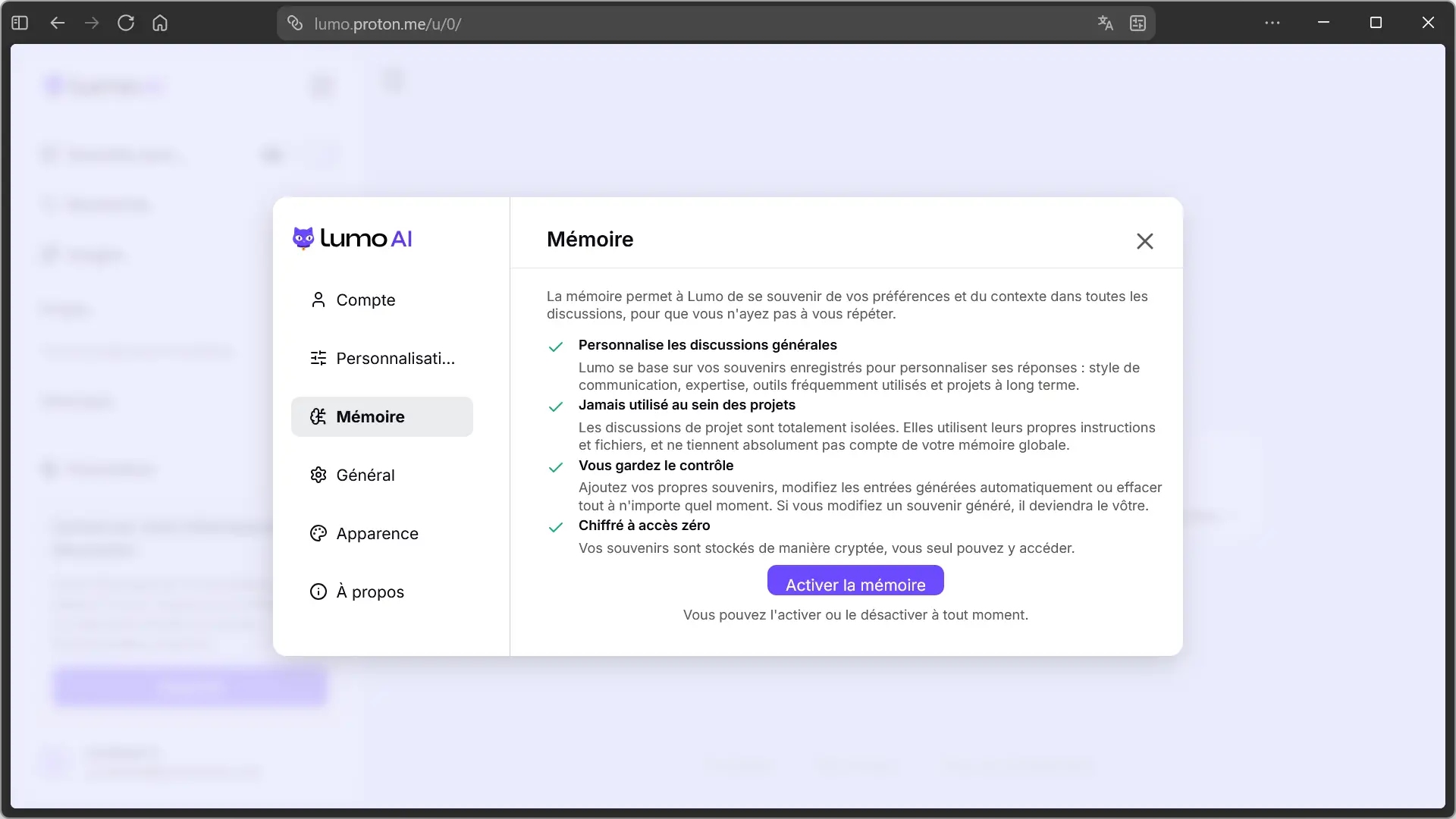Open the Apparence settings section
The width and height of the screenshot is (1456, 819).
381,533
